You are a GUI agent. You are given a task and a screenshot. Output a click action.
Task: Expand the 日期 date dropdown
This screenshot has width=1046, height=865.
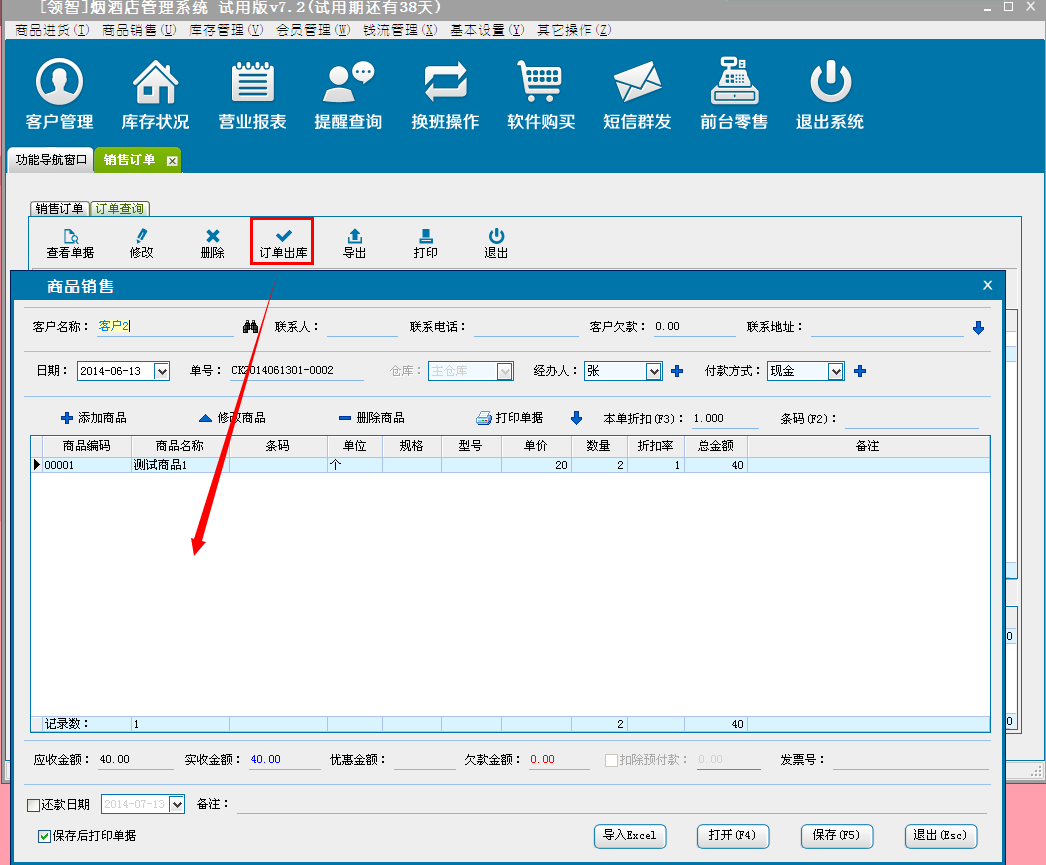coord(162,371)
